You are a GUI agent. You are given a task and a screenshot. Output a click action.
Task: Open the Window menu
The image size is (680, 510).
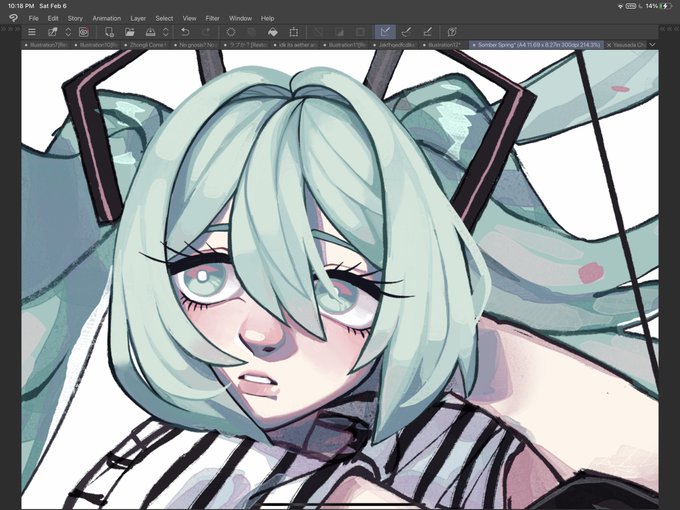(241, 18)
